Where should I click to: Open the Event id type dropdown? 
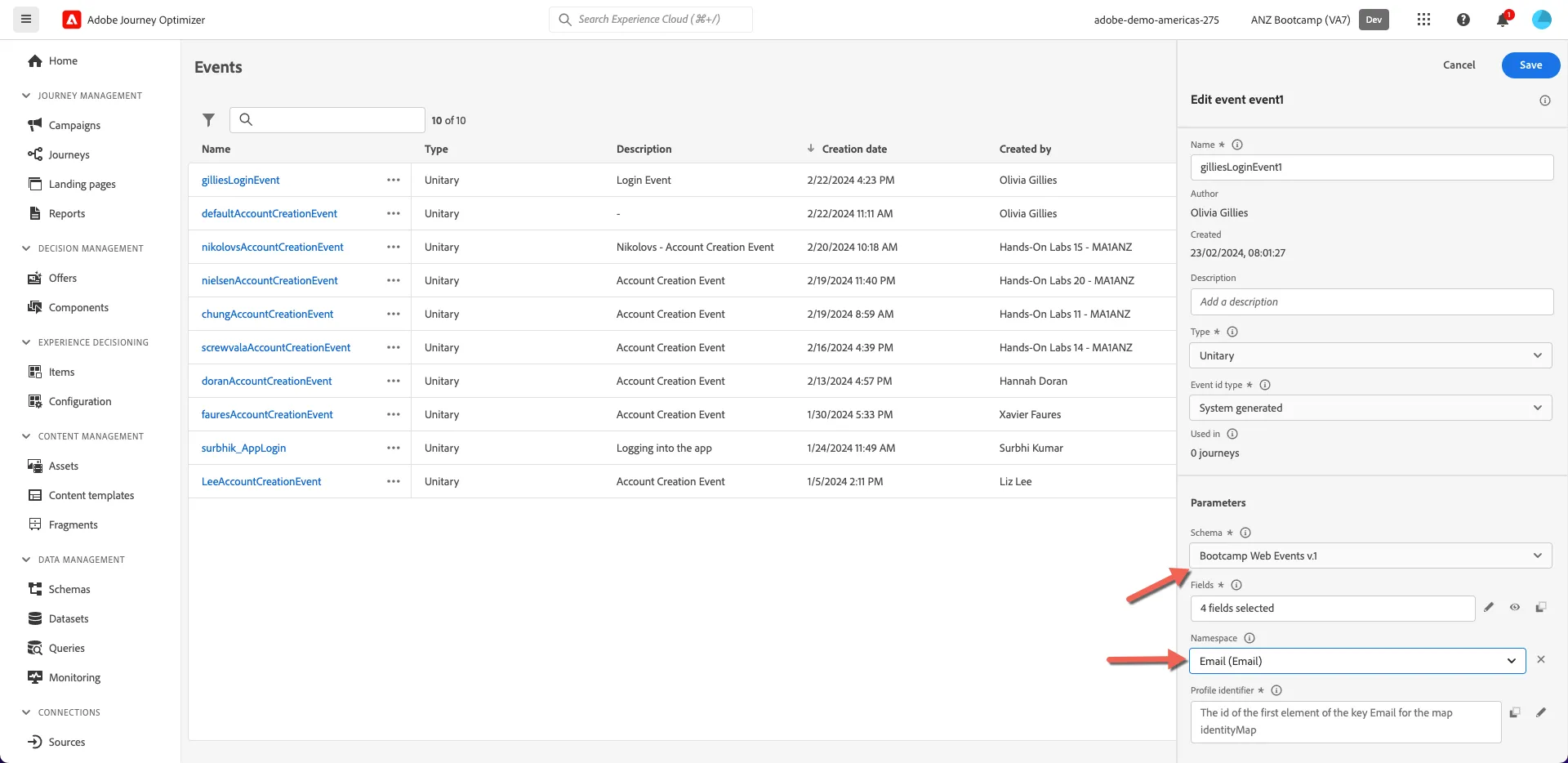click(x=1370, y=408)
